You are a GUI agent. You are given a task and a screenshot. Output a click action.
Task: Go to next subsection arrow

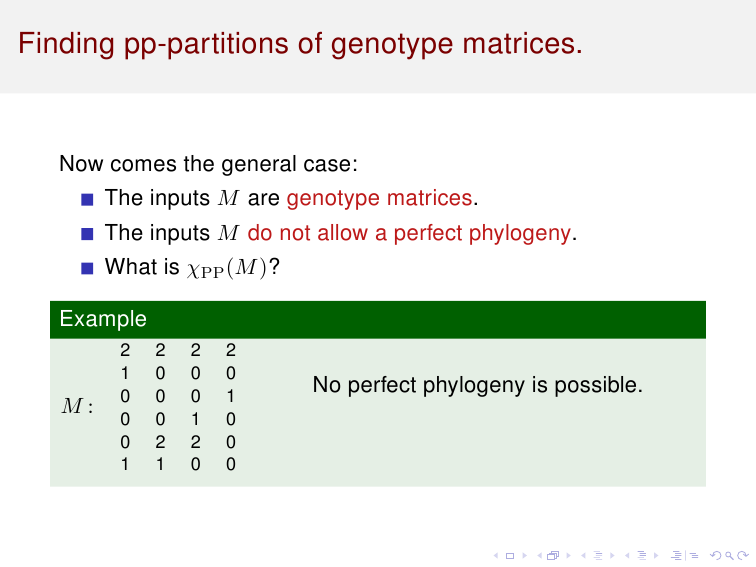coord(612,555)
